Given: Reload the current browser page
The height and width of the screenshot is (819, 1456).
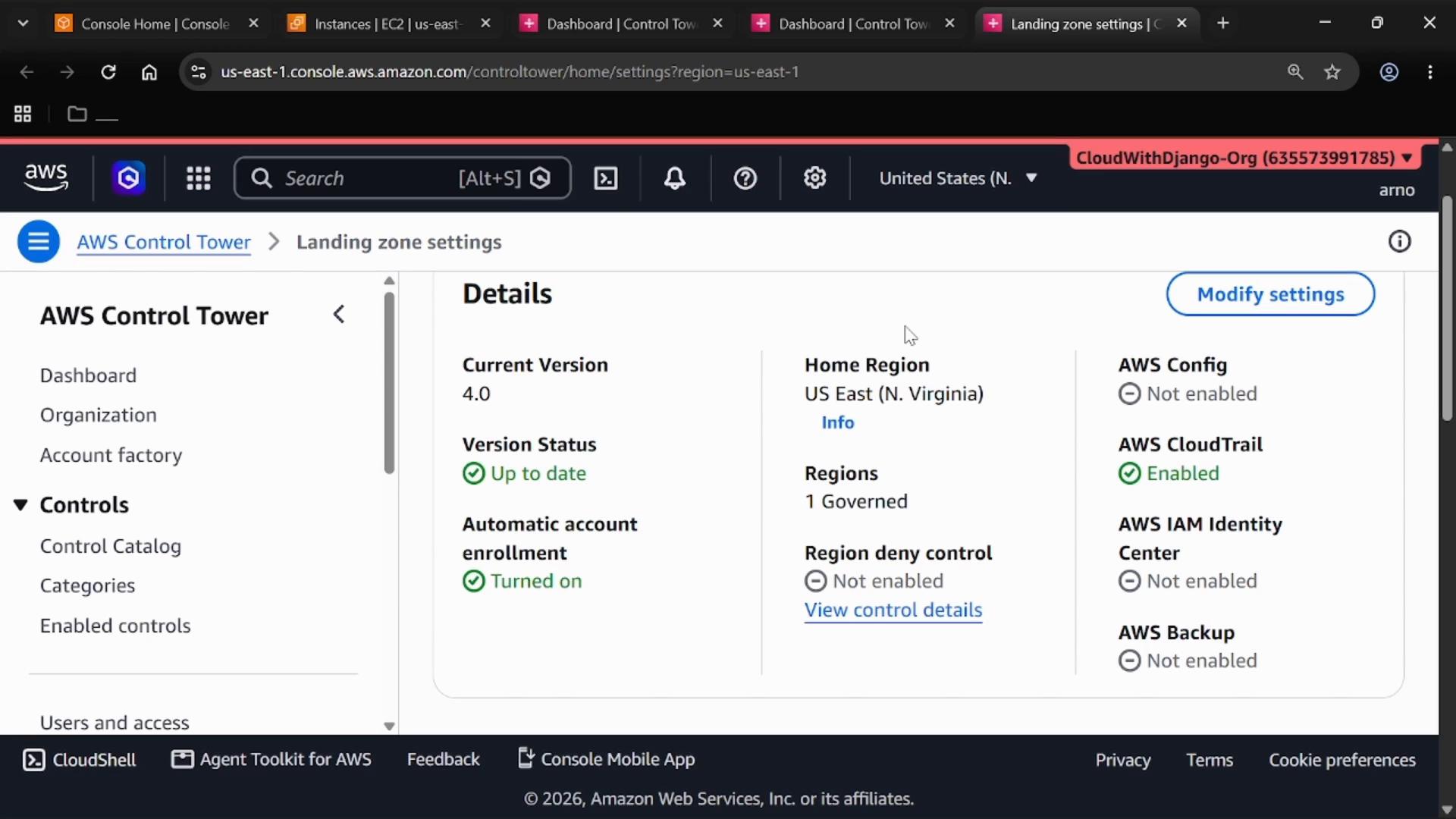Looking at the screenshot, I should 108,72.
